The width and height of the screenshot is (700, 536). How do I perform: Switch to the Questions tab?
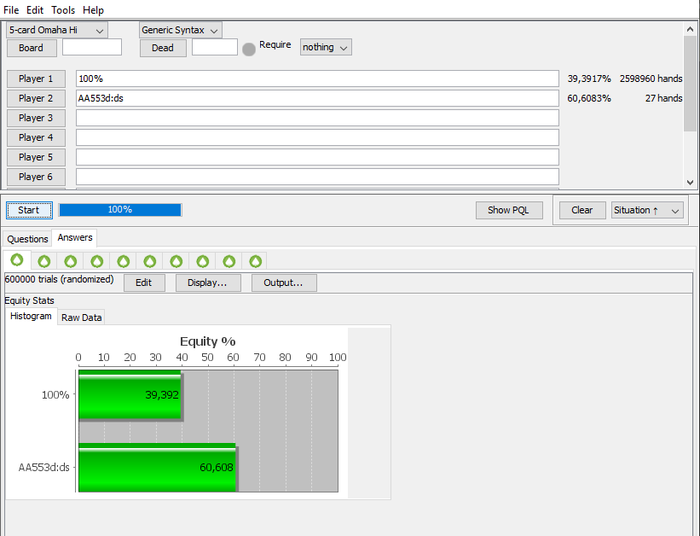tap(28, 239)
